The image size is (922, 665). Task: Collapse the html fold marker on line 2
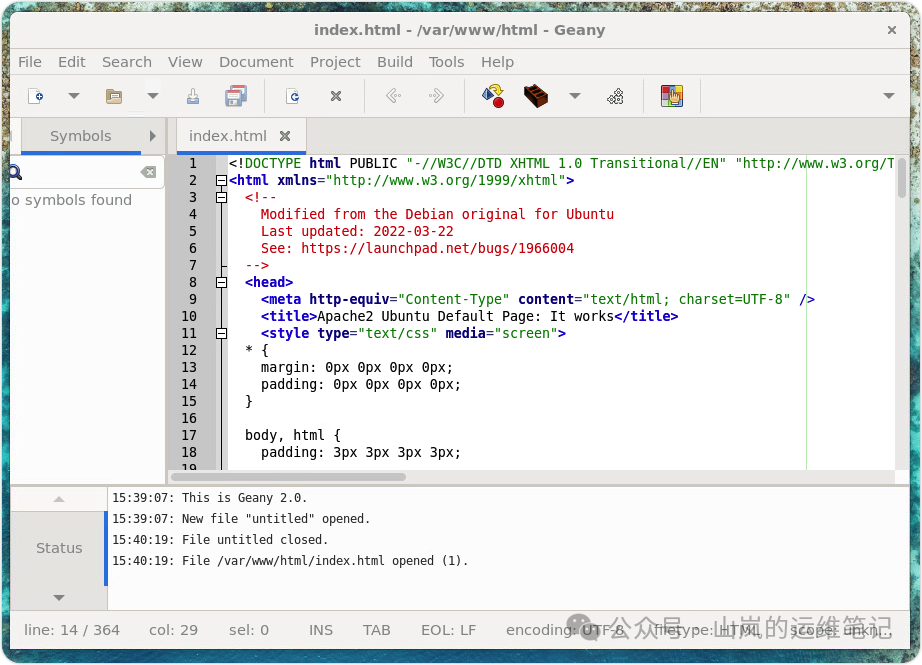click(x=222, y=181)
